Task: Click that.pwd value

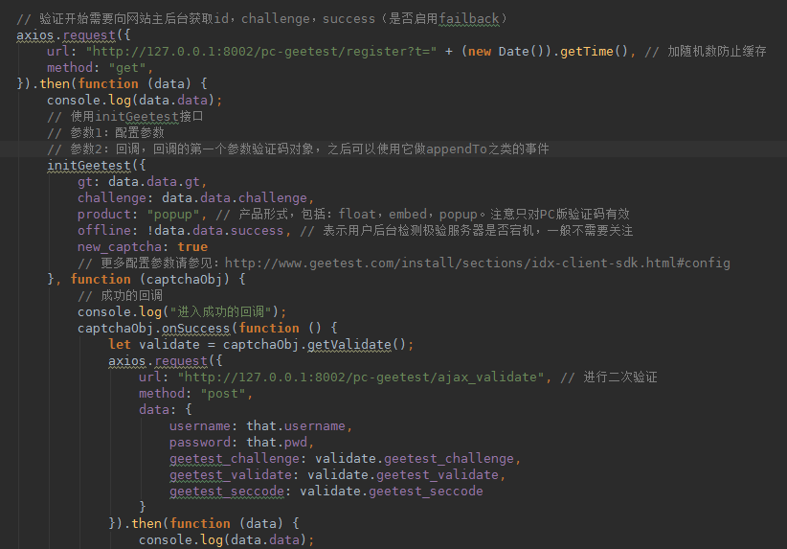Action: [277, 443]
